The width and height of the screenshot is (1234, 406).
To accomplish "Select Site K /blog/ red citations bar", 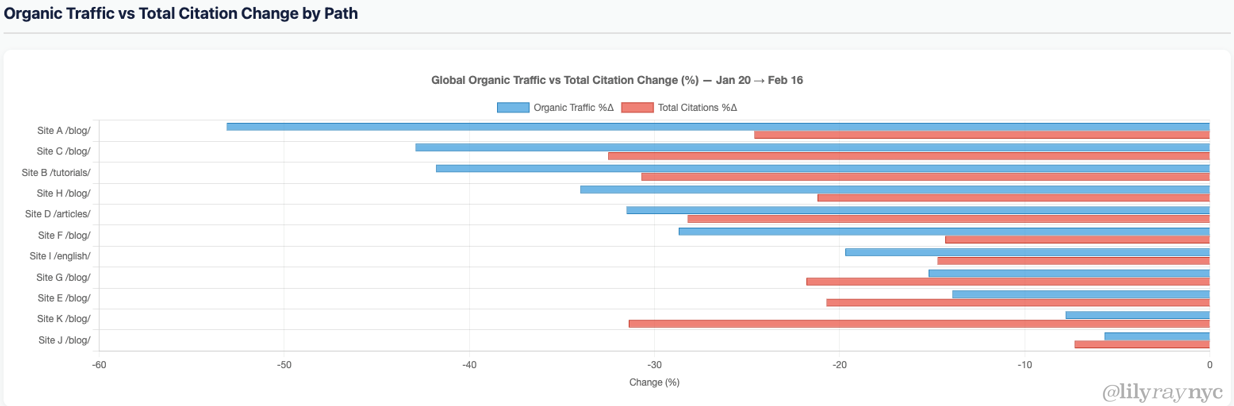I will [919, 323].
